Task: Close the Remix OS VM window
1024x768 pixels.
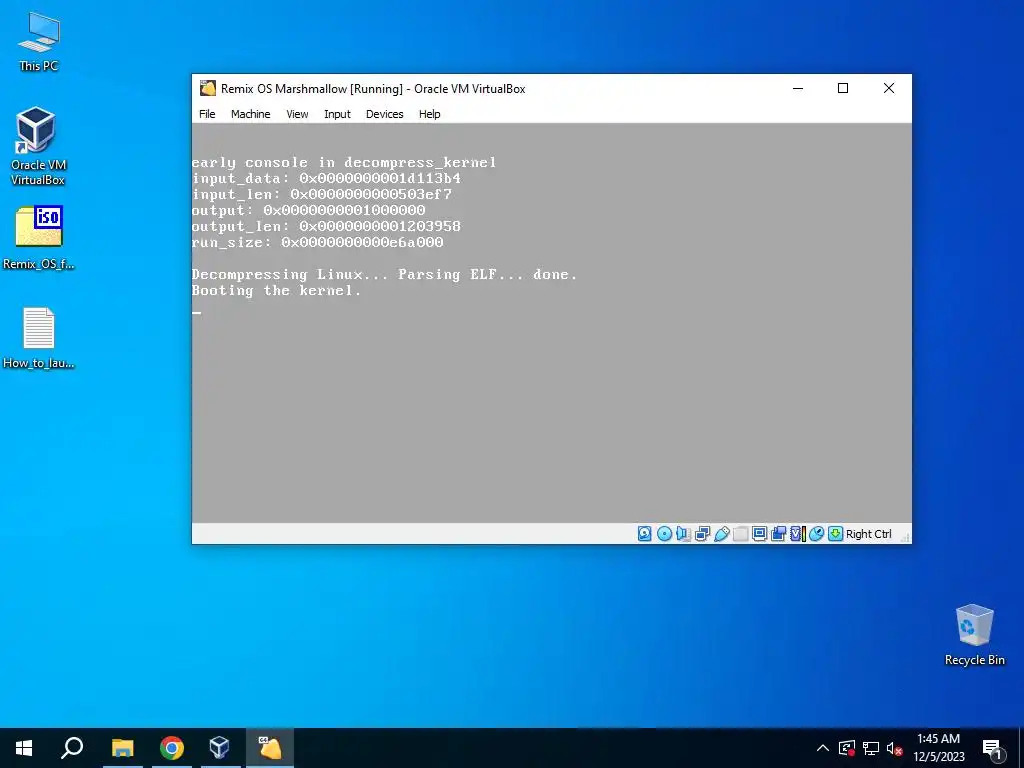Action: (x=889, y=88)
